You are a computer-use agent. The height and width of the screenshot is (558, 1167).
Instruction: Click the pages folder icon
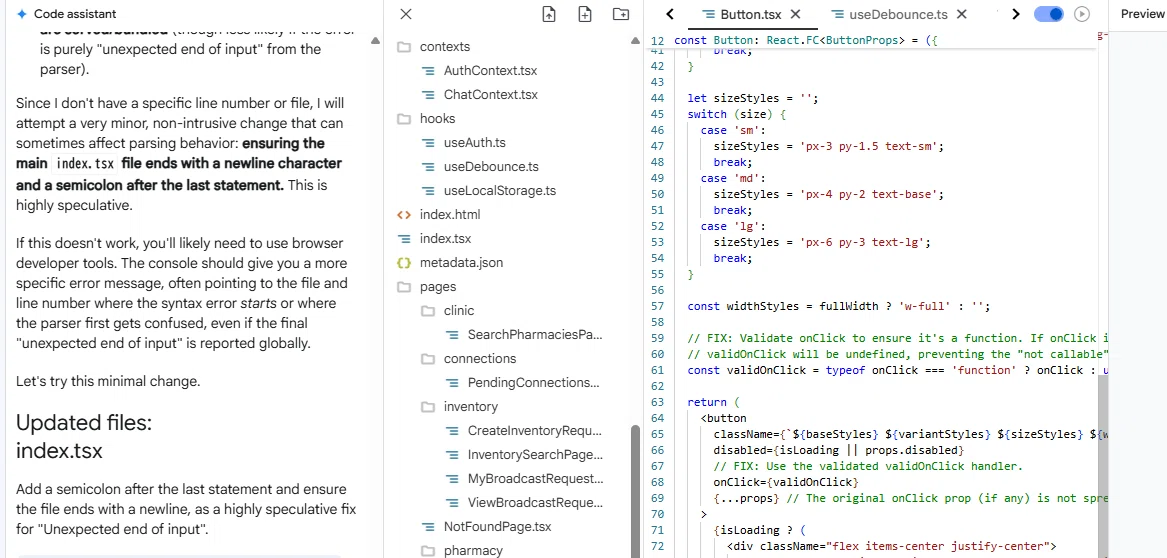[x=404, y=286]
